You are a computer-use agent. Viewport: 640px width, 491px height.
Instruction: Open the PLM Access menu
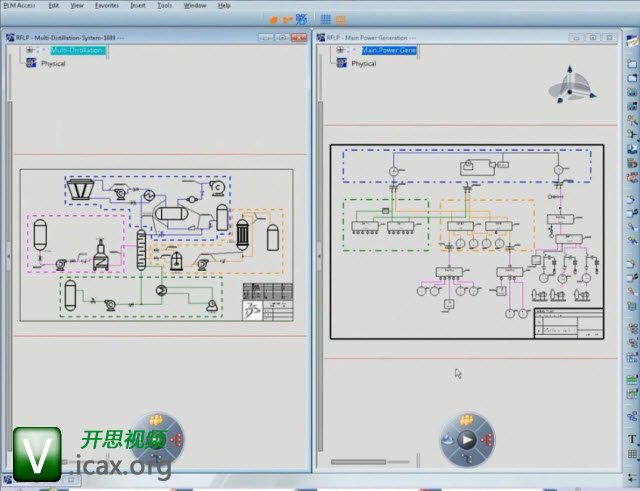pos(19,5)
